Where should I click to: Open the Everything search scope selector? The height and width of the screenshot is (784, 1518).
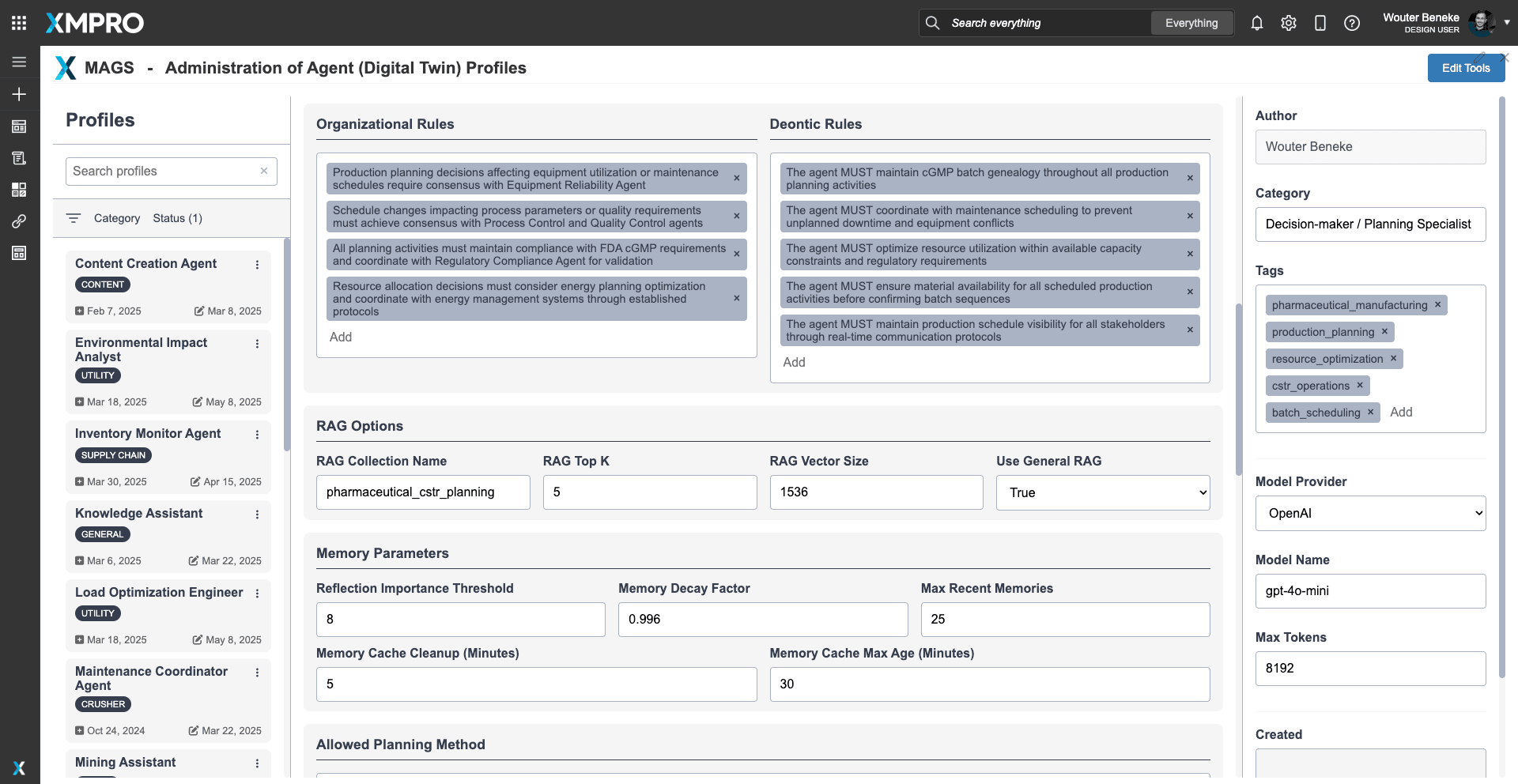tap(1191, 23)
